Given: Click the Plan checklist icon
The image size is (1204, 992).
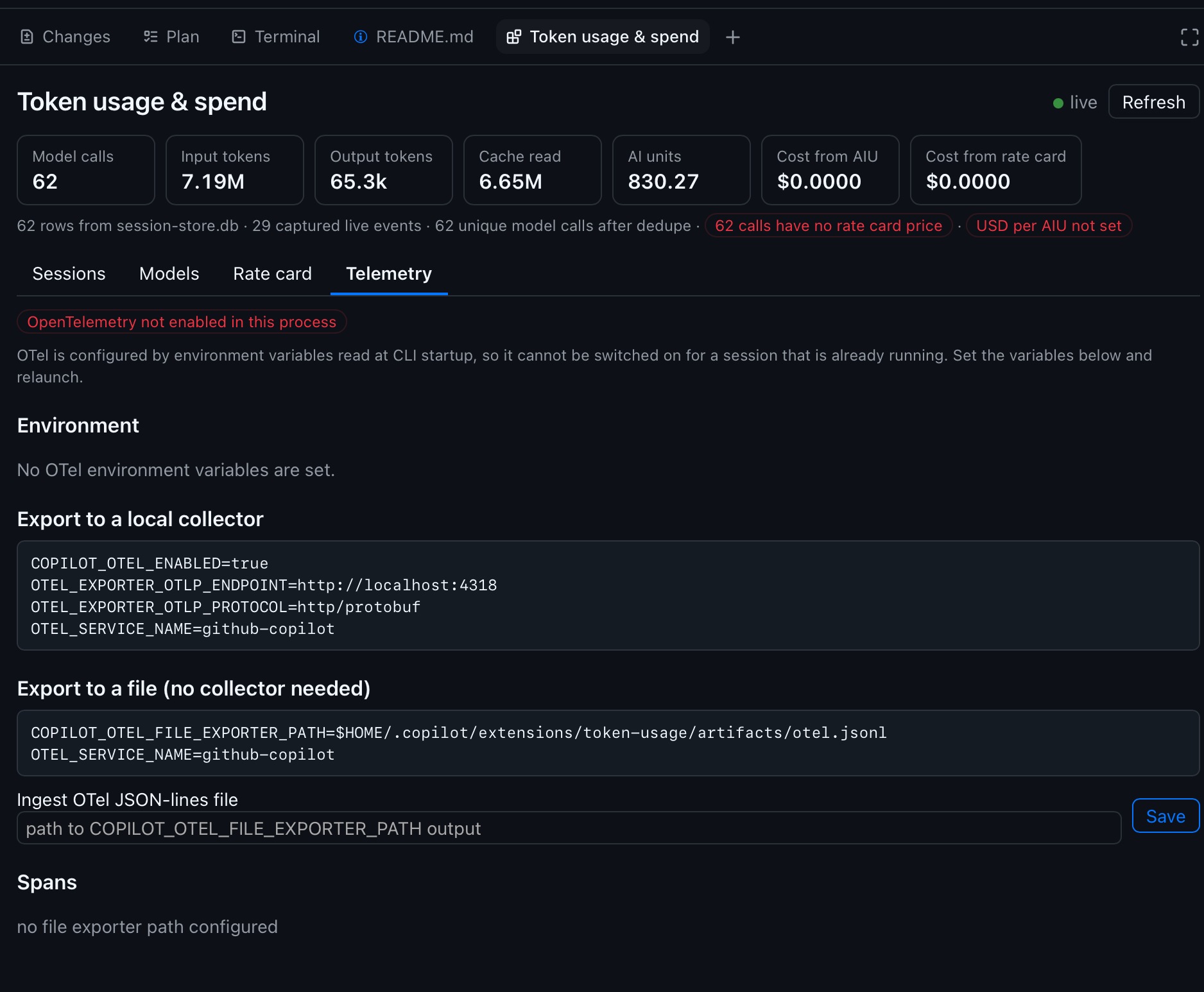Looking at the screenshot, I should (x=151, y=37).
